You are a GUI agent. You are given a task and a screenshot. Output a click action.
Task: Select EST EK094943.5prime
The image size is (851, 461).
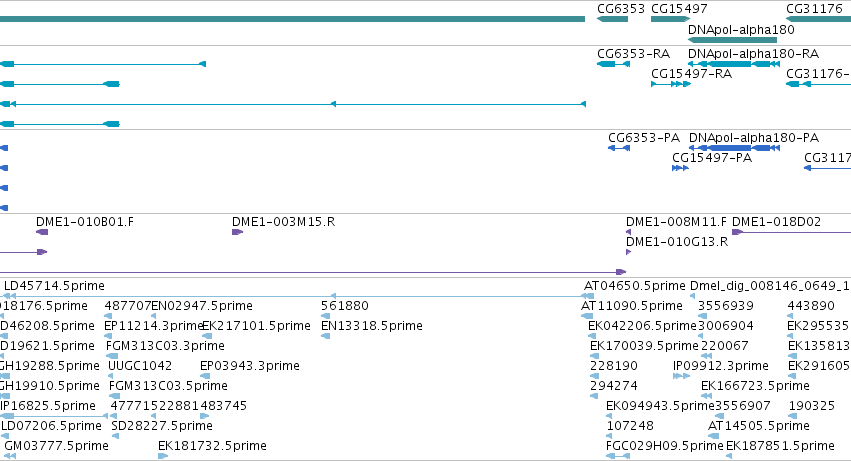click(x=660, y=407)
